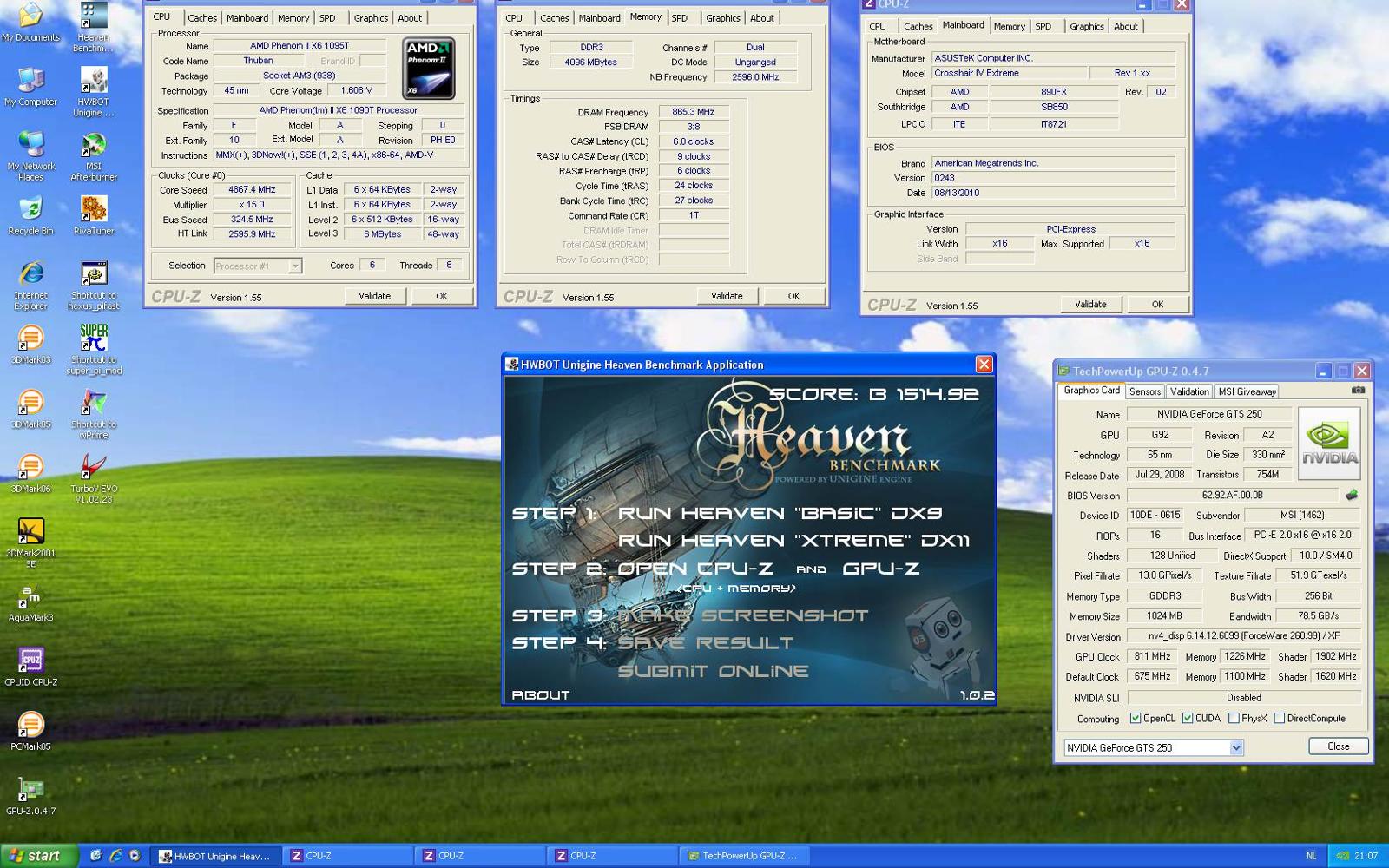Launch PCMark05 desktop icon
1389x868 pixels.
[x=30, y=731]
